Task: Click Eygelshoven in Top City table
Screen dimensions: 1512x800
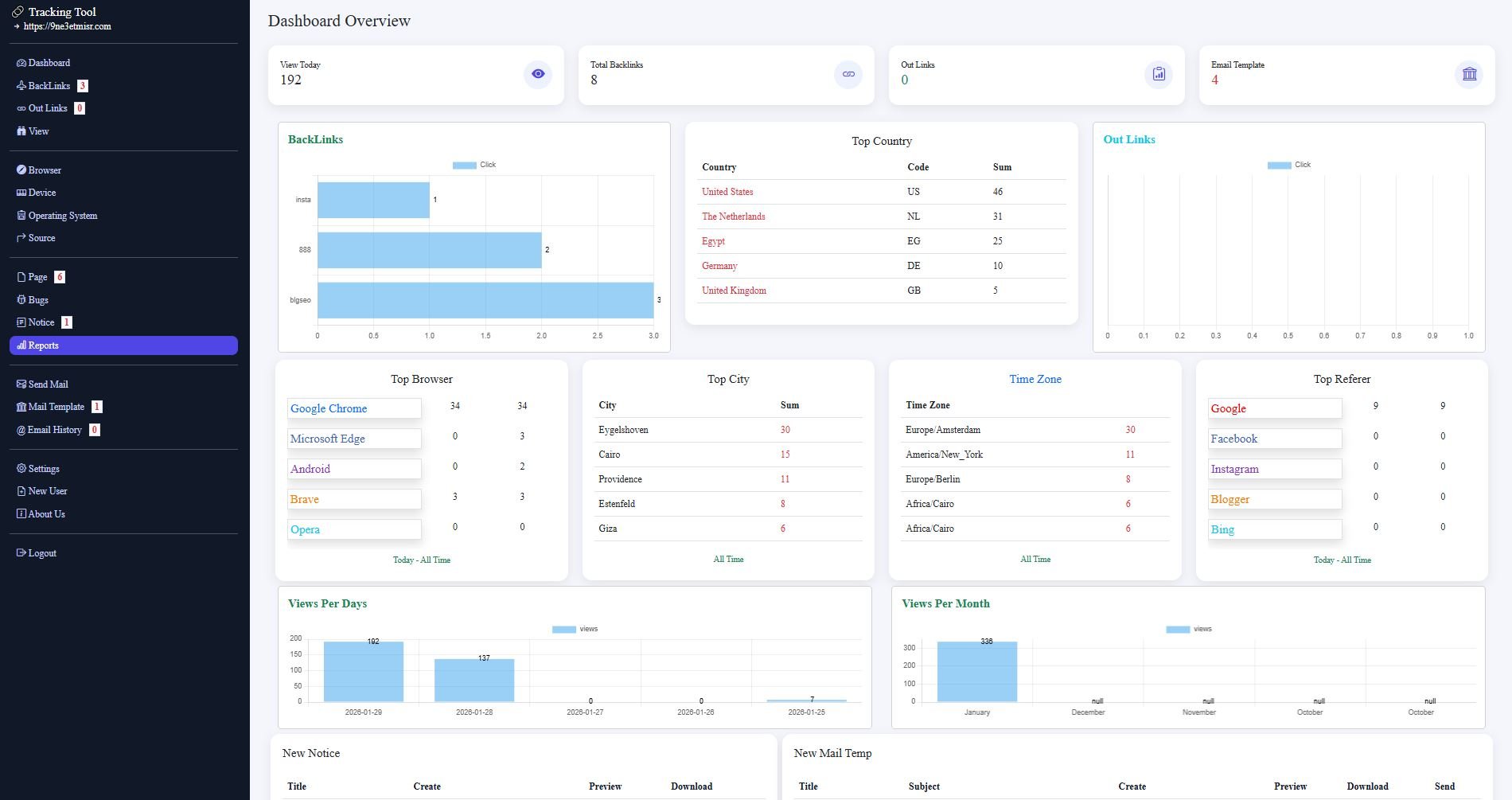Action: (x=623, y=430)
